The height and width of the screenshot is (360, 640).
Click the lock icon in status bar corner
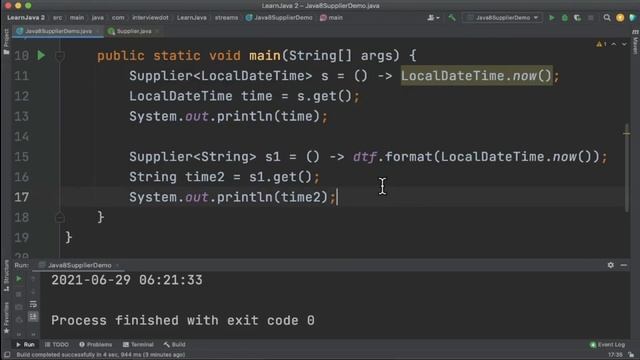(x=631, y=355)
